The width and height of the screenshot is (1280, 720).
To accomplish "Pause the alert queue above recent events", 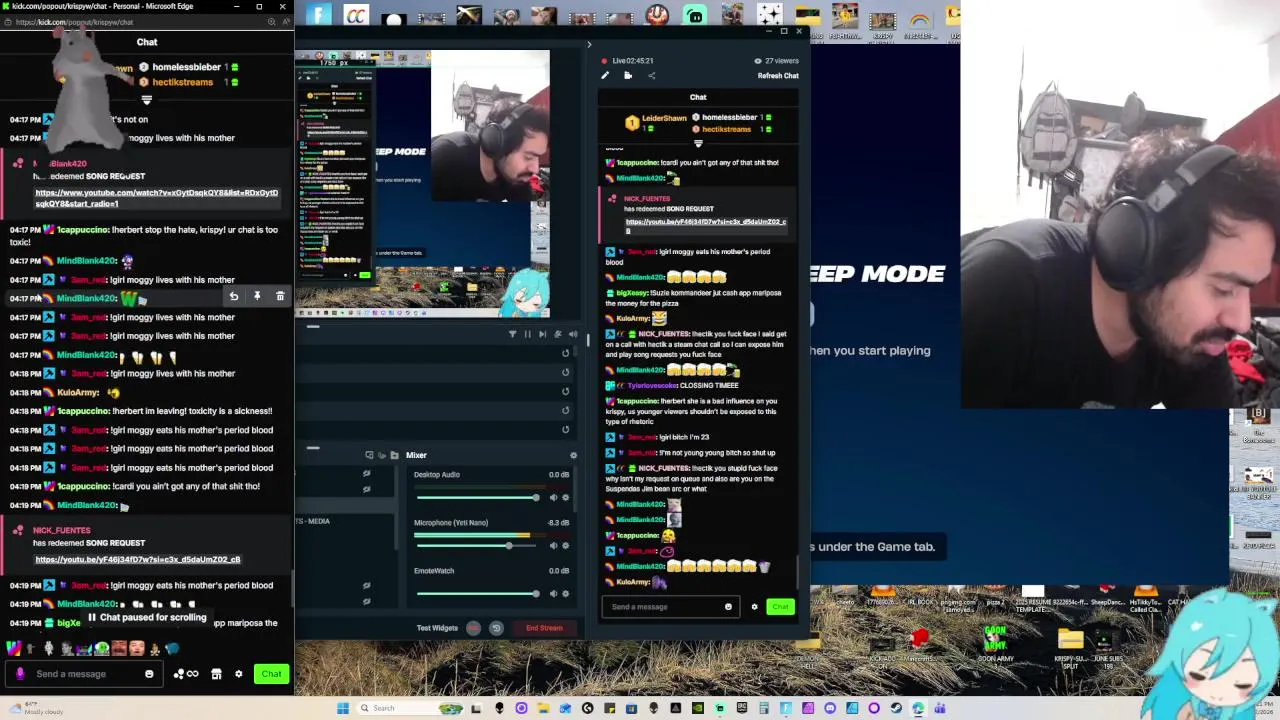I will (x=527, y=334).
